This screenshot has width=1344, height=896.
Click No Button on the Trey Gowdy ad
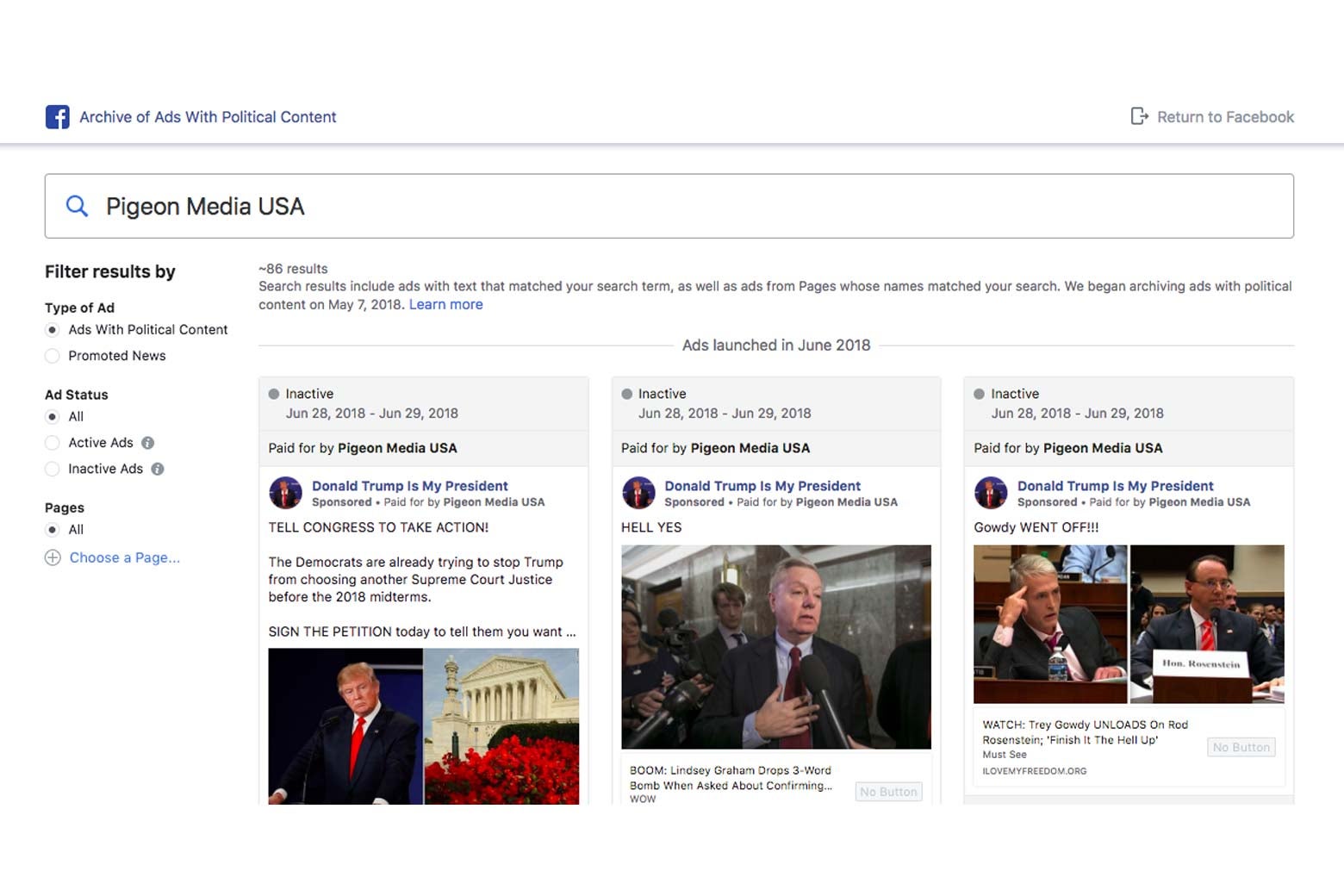1241,747
